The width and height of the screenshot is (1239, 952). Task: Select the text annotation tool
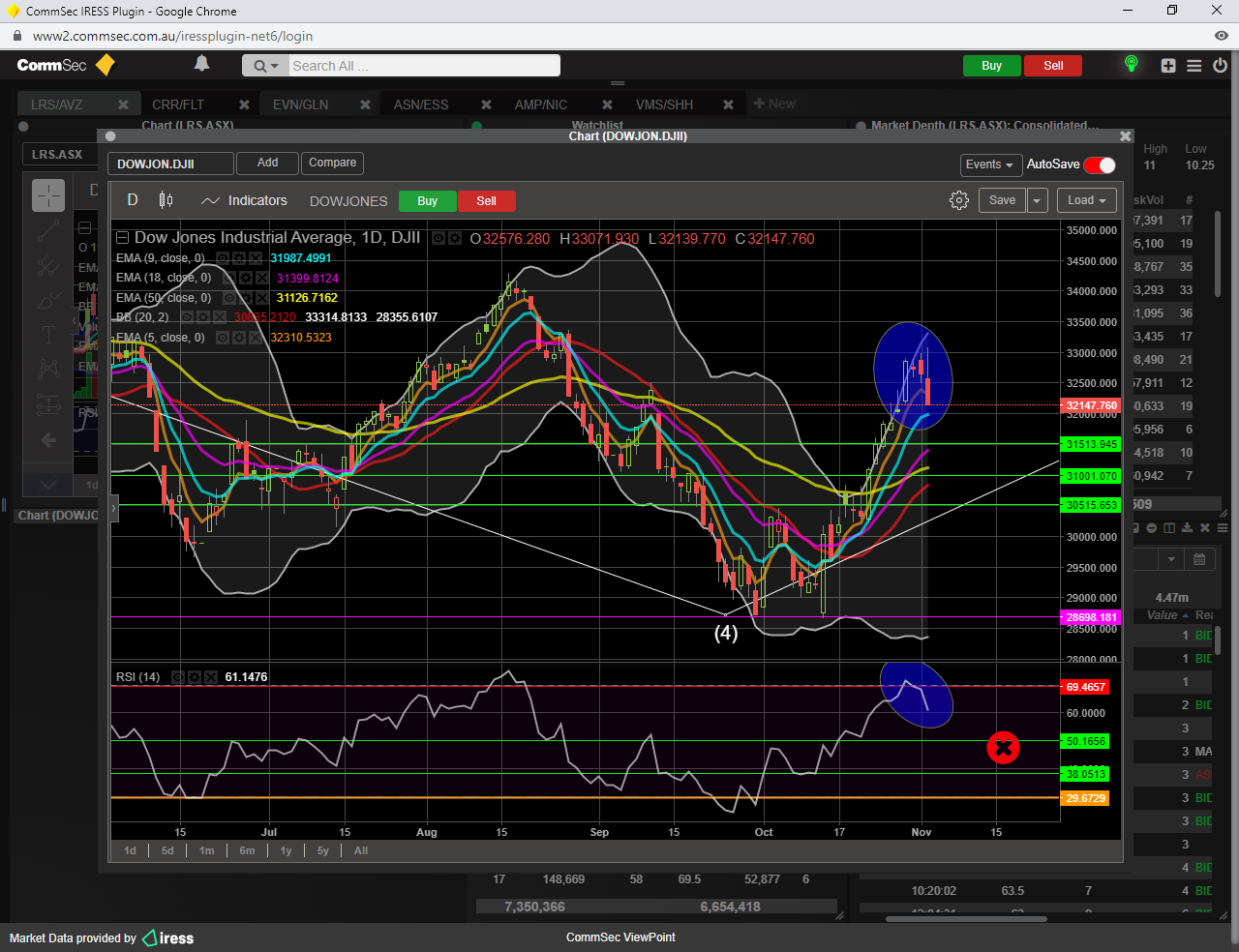pos(48,335)
